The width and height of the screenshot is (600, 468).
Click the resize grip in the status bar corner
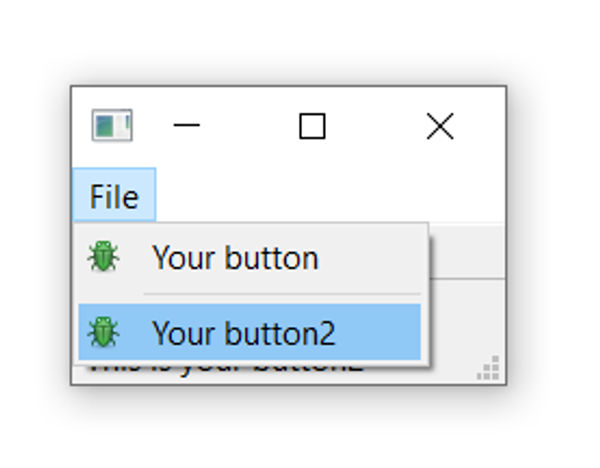489,369
